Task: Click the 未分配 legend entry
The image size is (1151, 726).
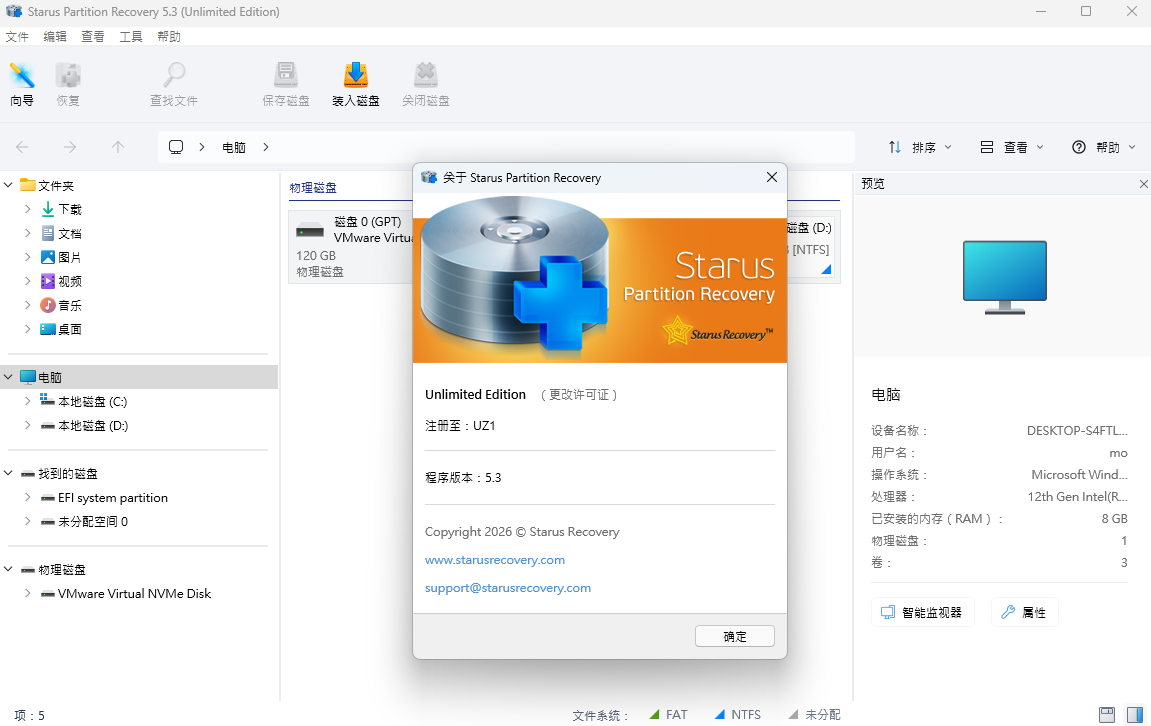Action: click(x=814, y=714)
